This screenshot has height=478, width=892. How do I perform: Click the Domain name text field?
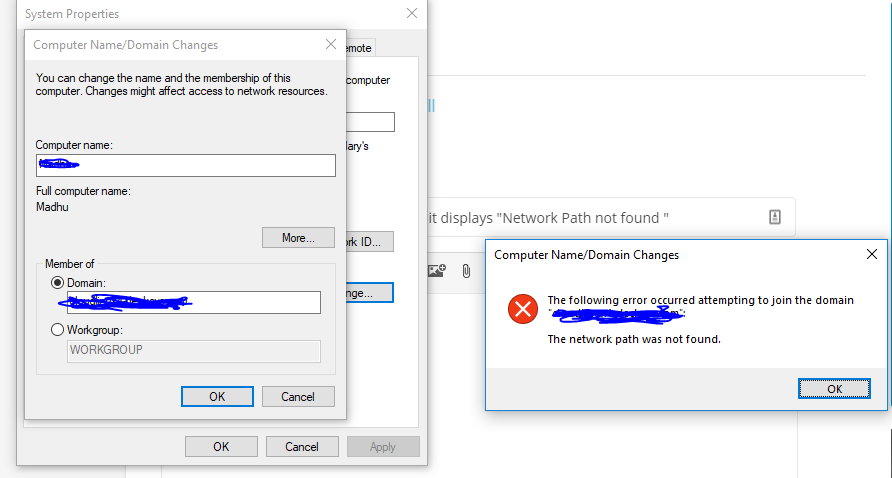[x=193, y=303]
